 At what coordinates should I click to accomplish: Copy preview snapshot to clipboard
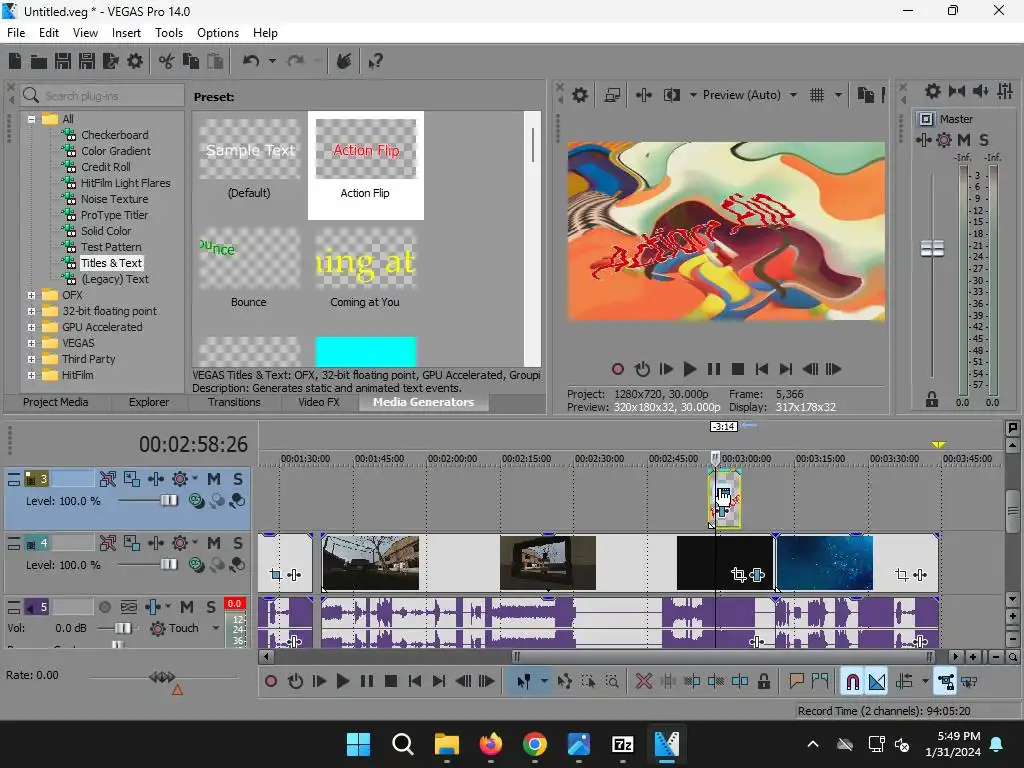click(866, 95)
